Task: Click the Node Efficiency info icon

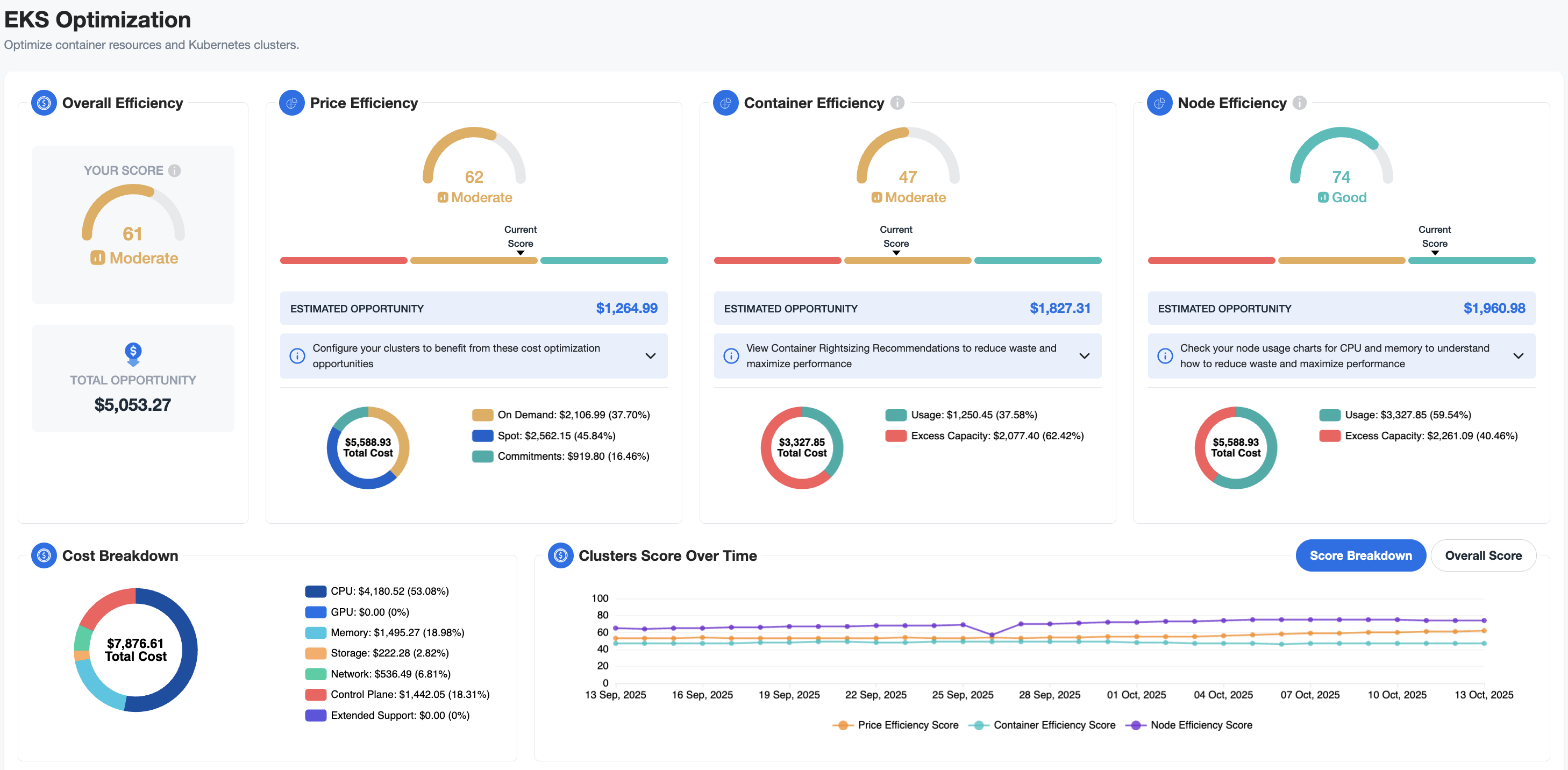Action: pyautogui.click(x=1300, y=103)
